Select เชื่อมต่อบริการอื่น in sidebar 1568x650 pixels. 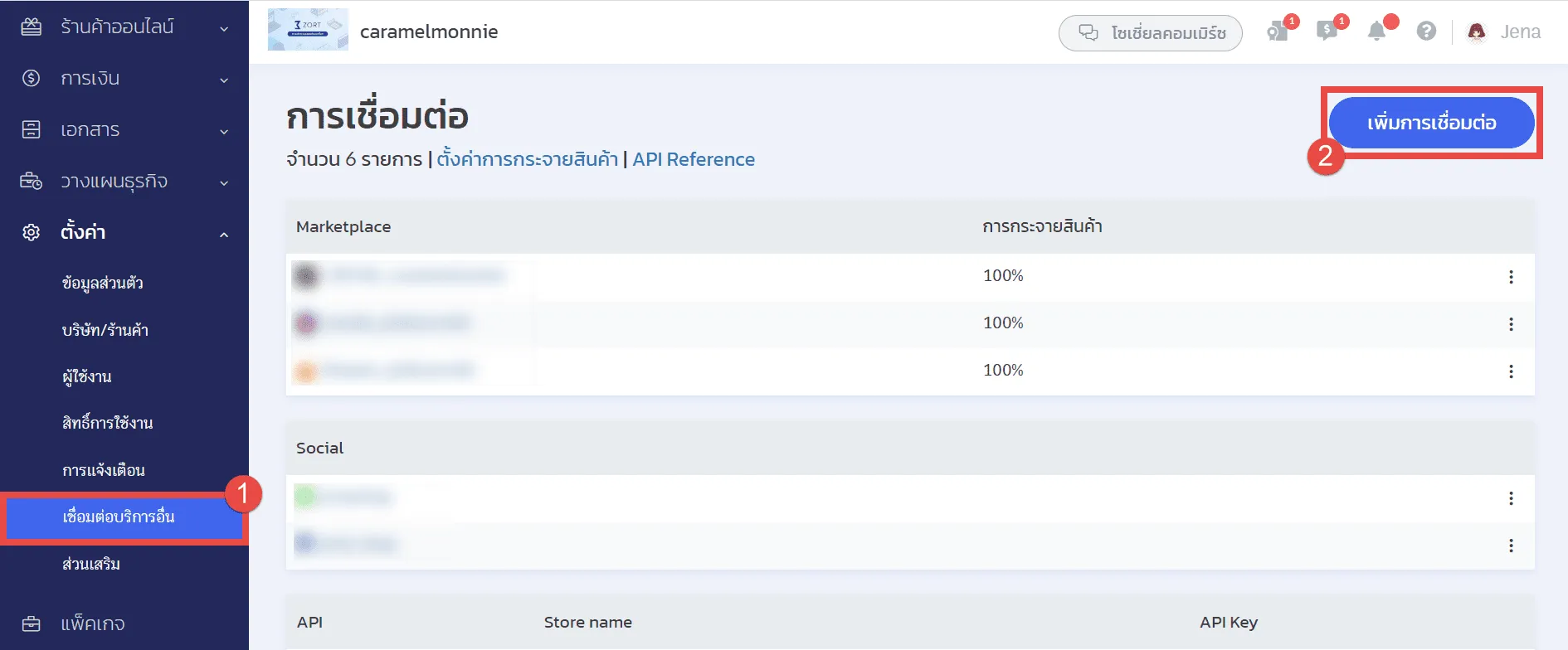119,517
